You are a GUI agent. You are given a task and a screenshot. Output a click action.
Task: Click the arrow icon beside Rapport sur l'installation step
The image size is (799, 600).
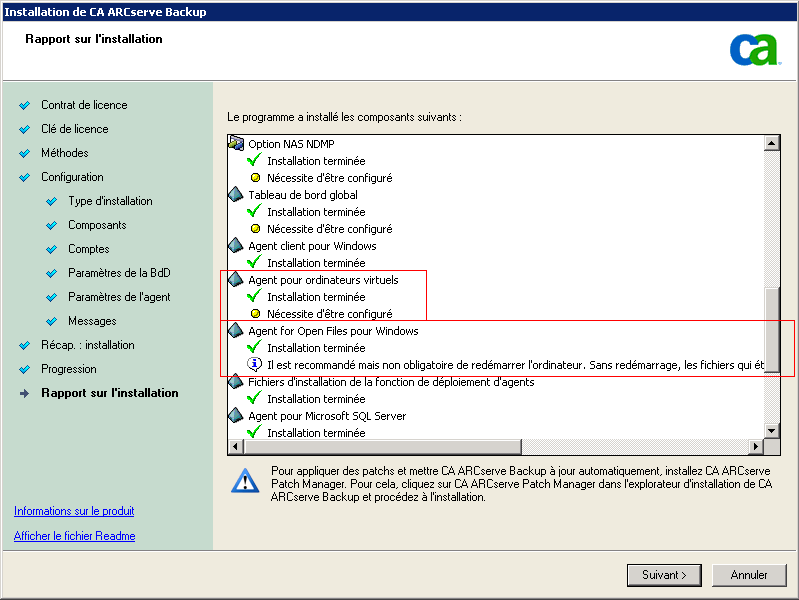pyautogui.click(x=24, y=394)
